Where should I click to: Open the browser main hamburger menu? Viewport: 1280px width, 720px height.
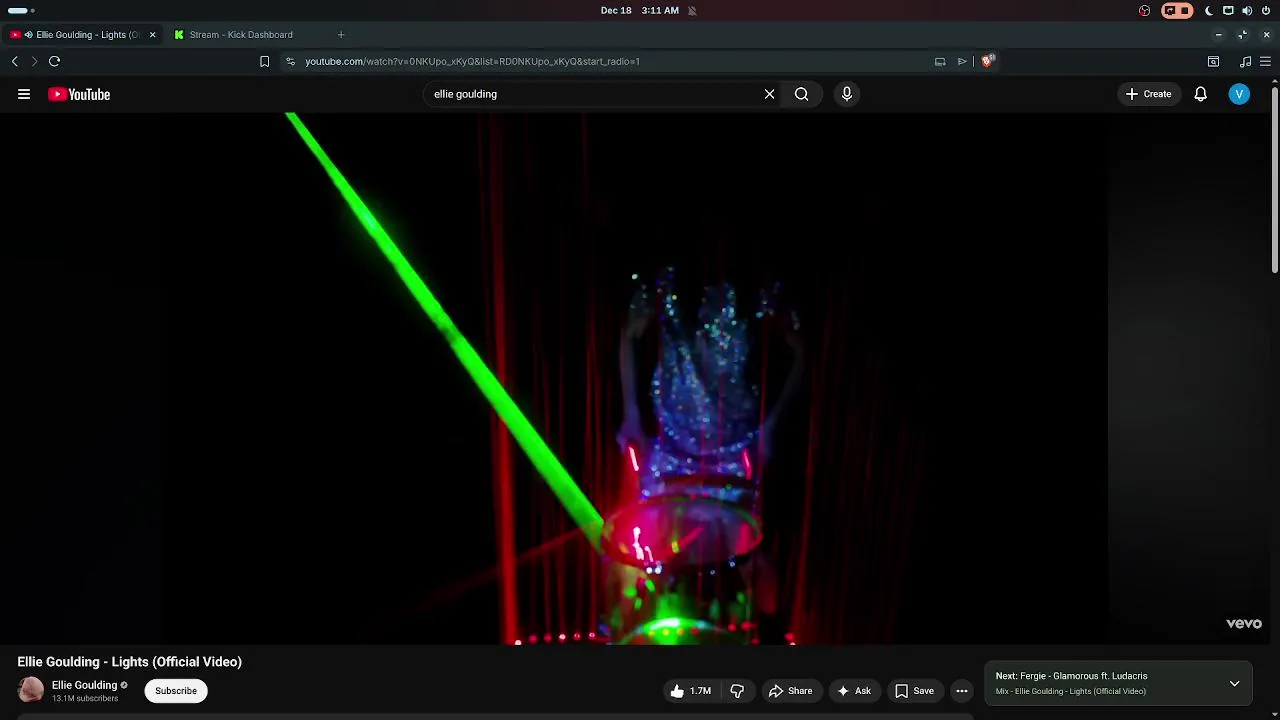click(x=1265, y=61)
